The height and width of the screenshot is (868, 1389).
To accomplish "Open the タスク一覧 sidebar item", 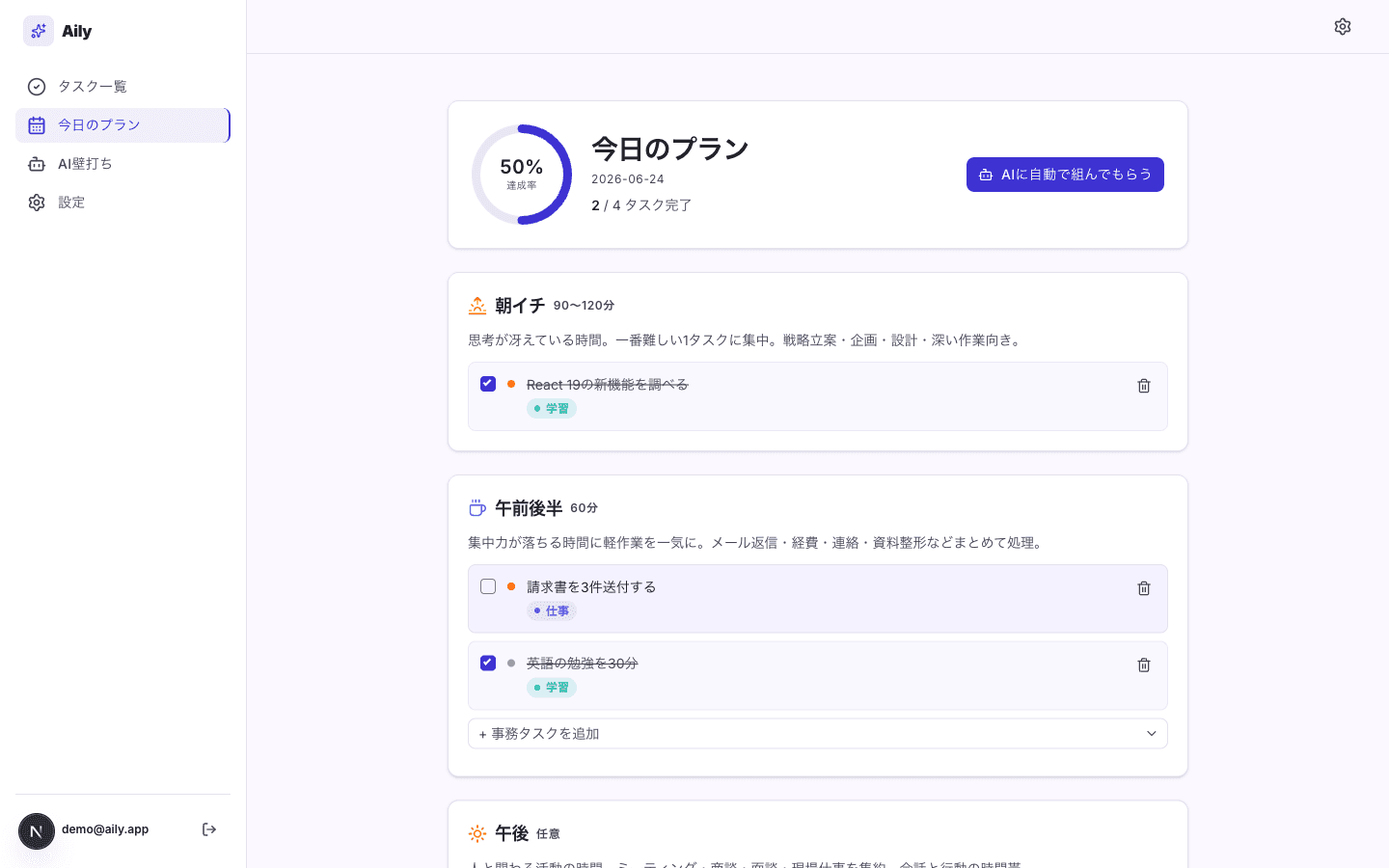I will click(x=123, y=87).
